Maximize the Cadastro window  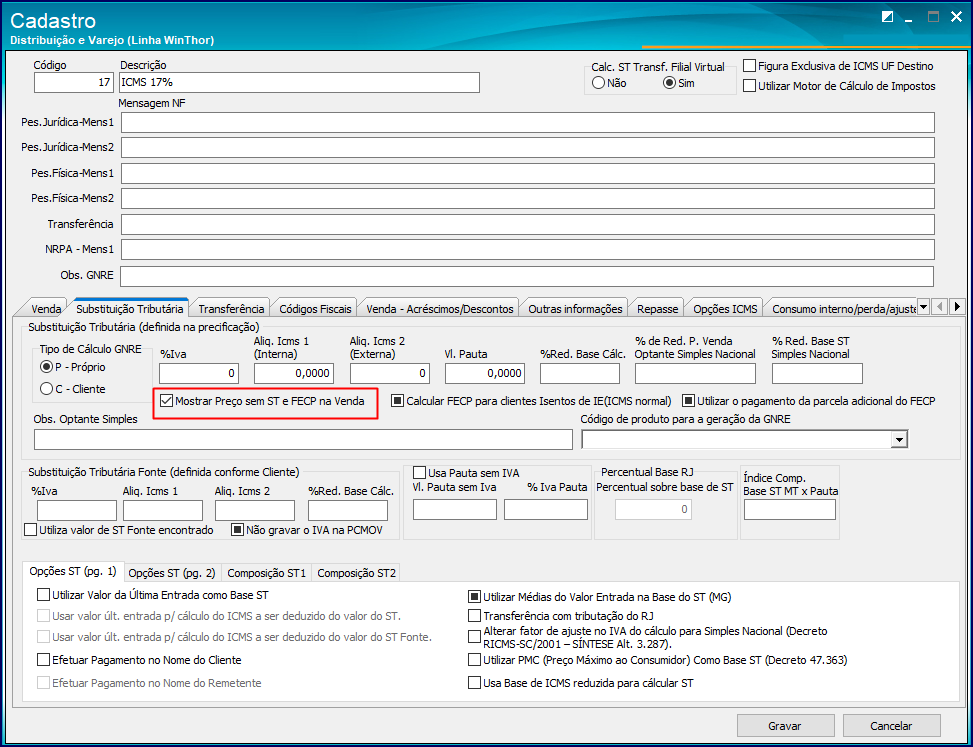tap(933, 17)
